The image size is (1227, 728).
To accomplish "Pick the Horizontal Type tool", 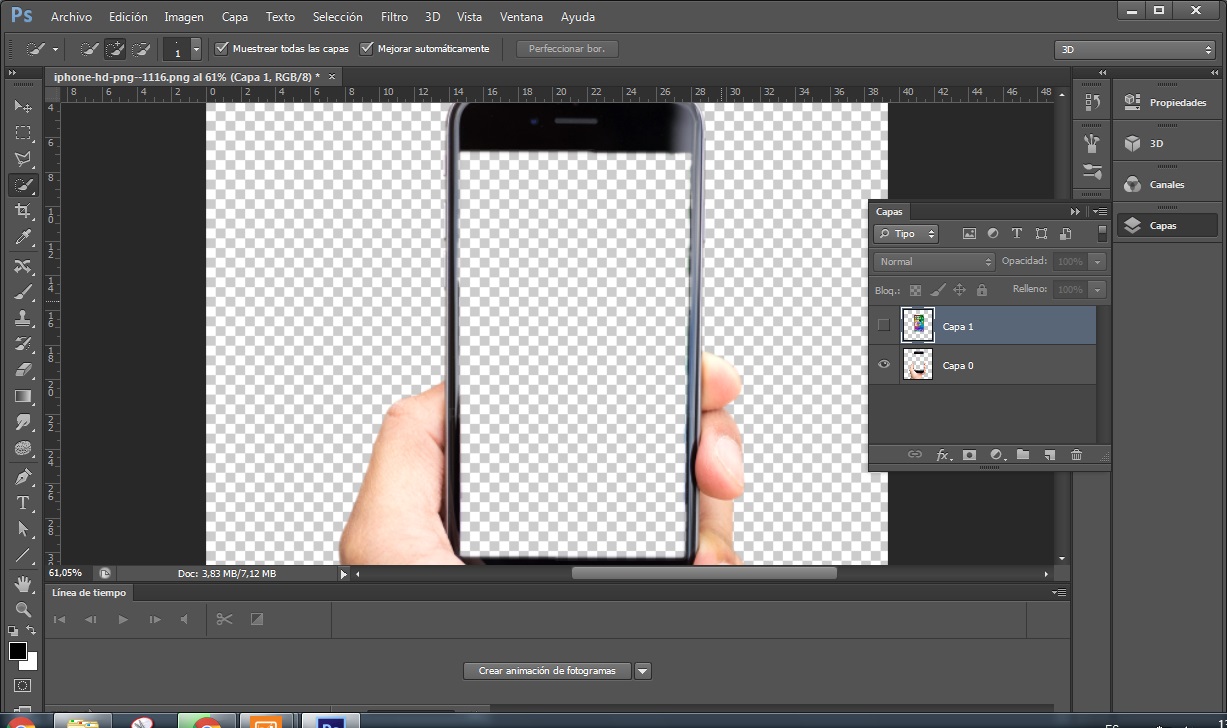I will click(23, 503).
